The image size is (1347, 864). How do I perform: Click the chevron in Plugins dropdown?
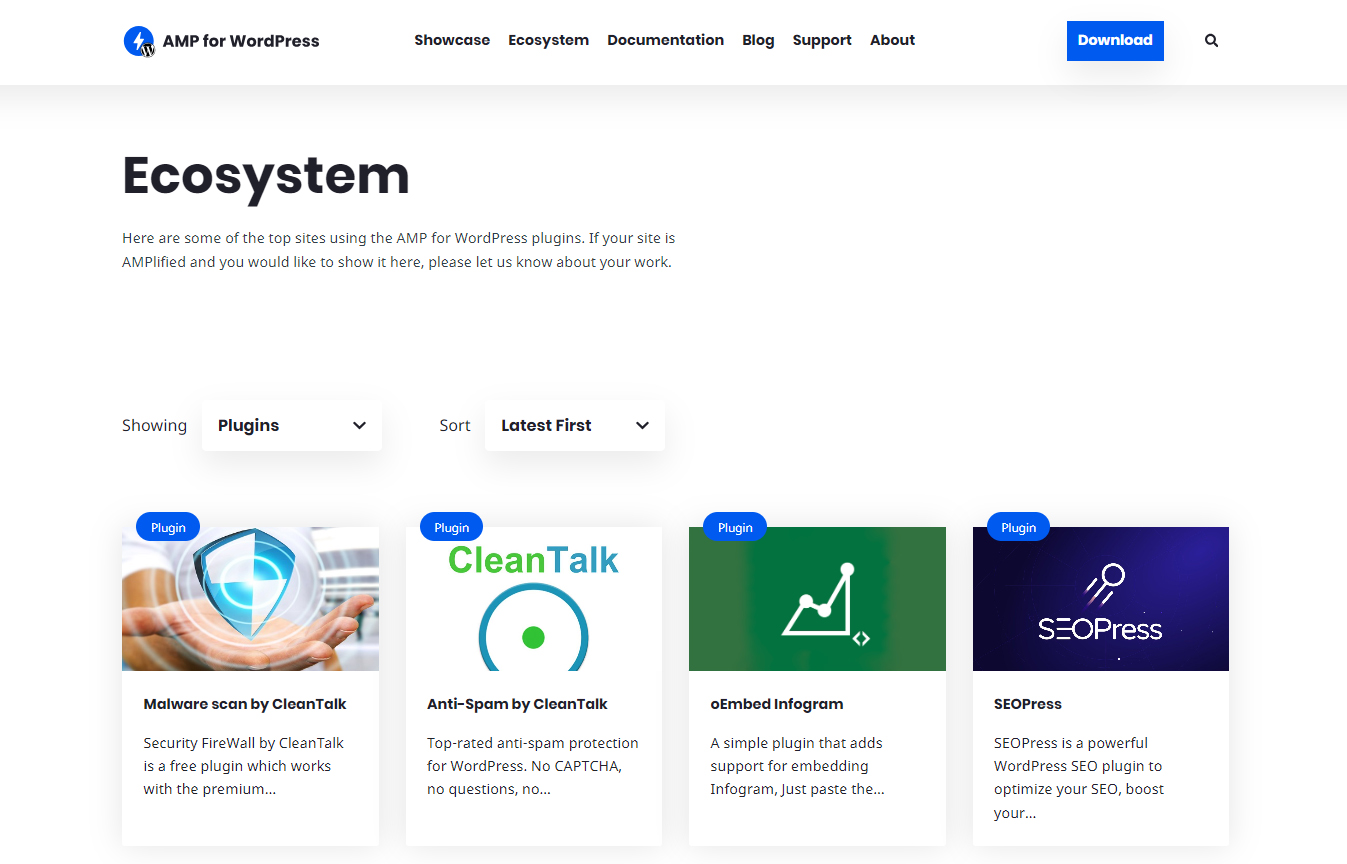[x=359, y=425]
